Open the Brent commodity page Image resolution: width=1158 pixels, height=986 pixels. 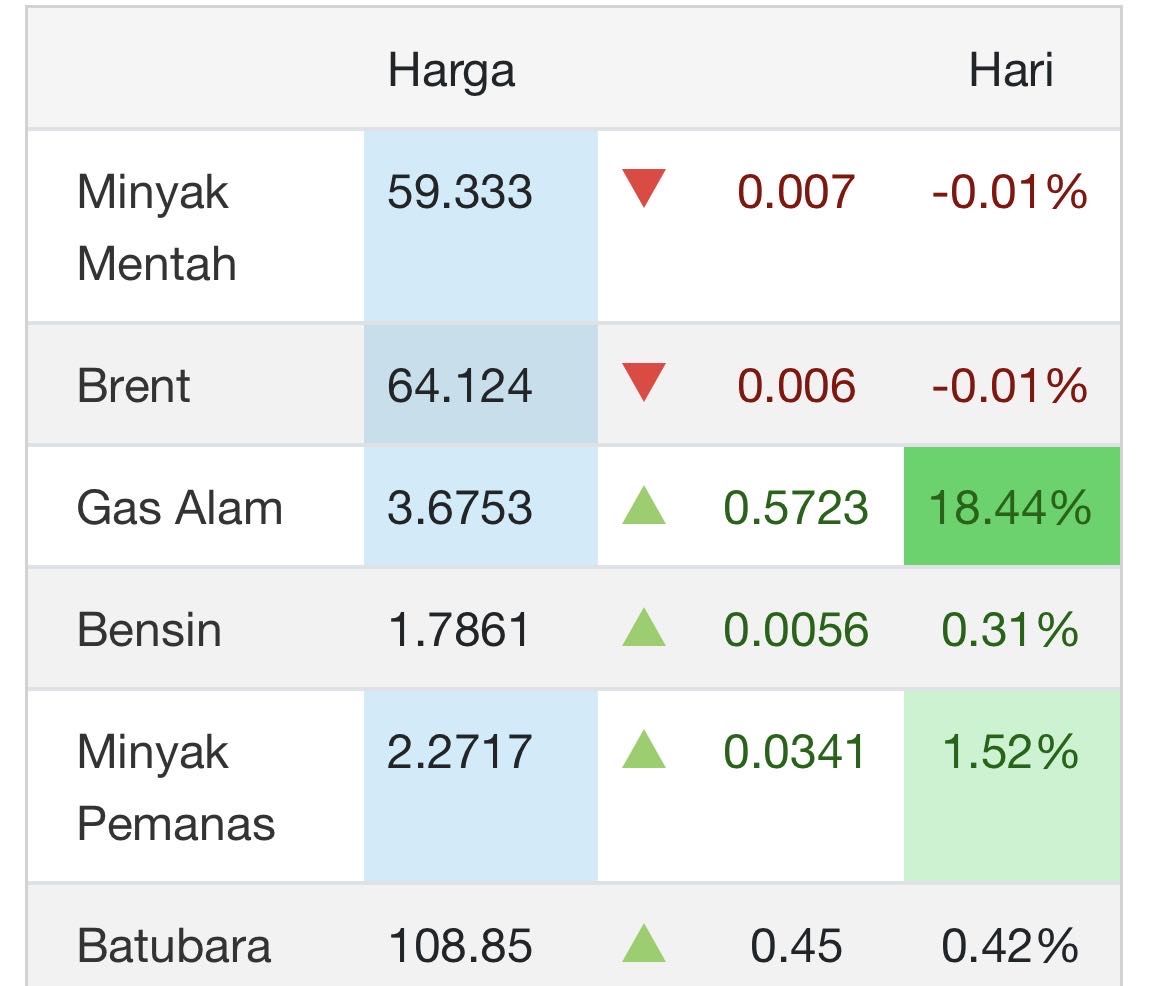point(133,386)
